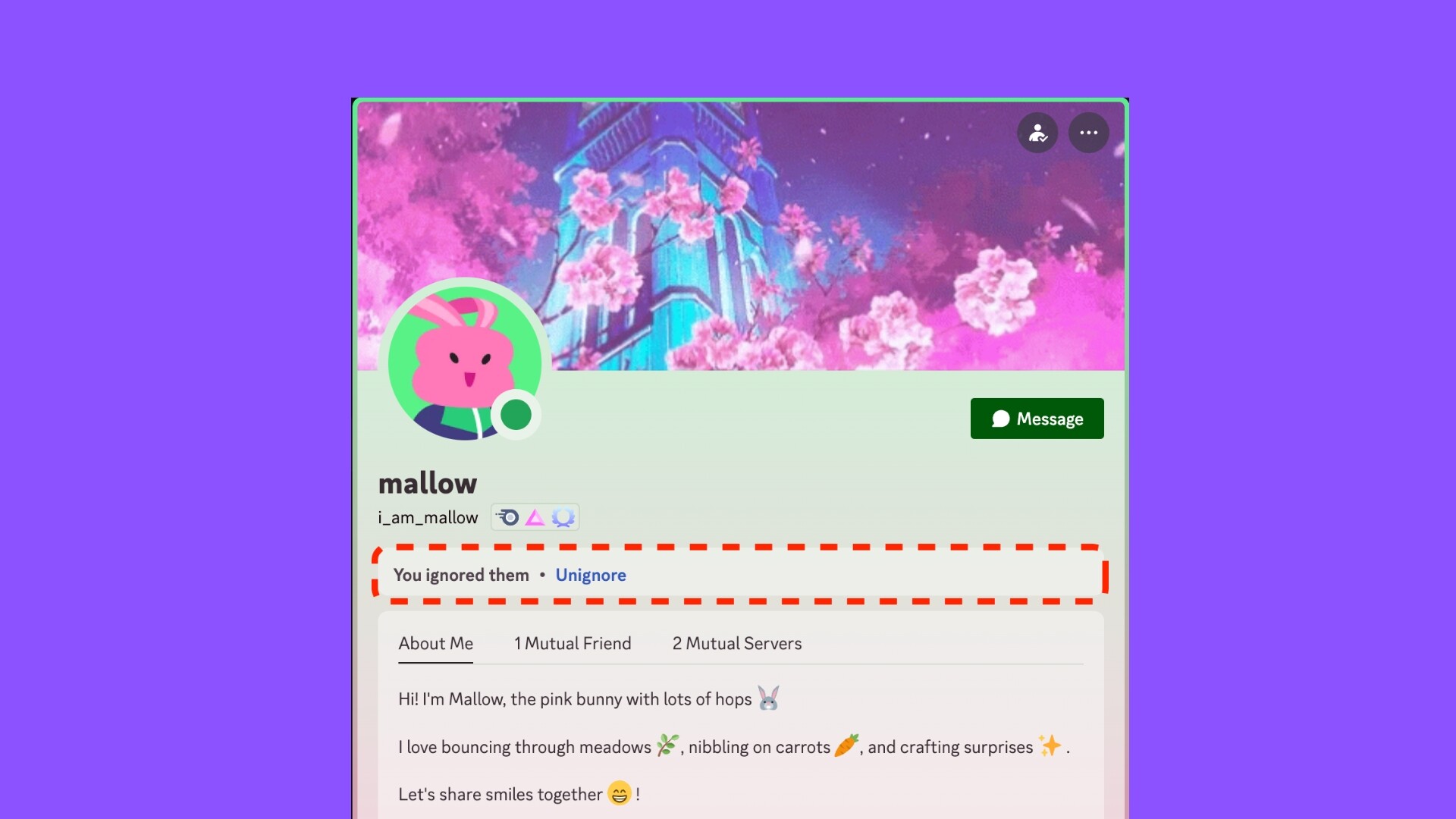Click the i_am_mallow username text
Screen dimensions: 1456x819
coord(428,517)
